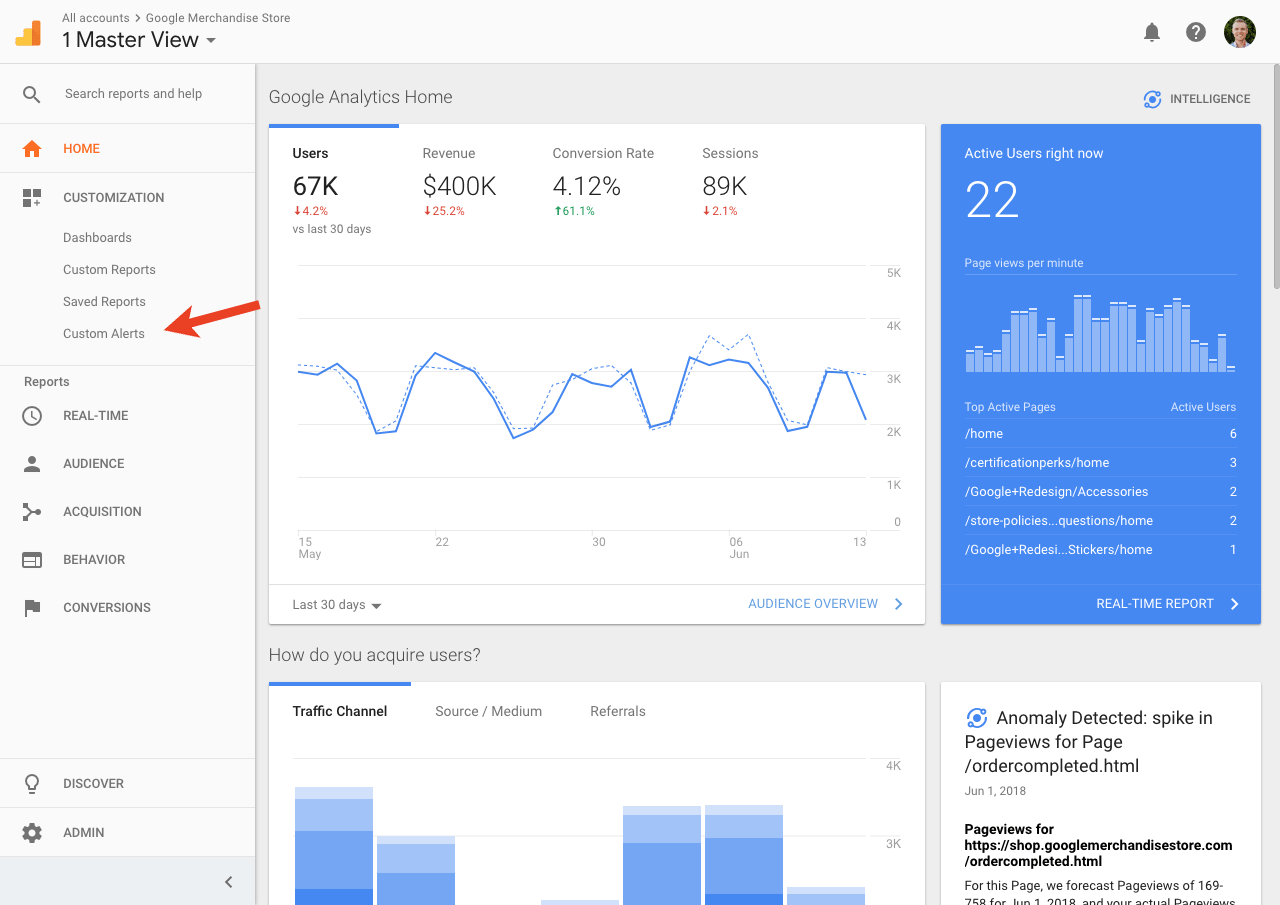This screenshot has width=1280, height=905.
Task: Click the Home house icon
Action: (32, 149)
